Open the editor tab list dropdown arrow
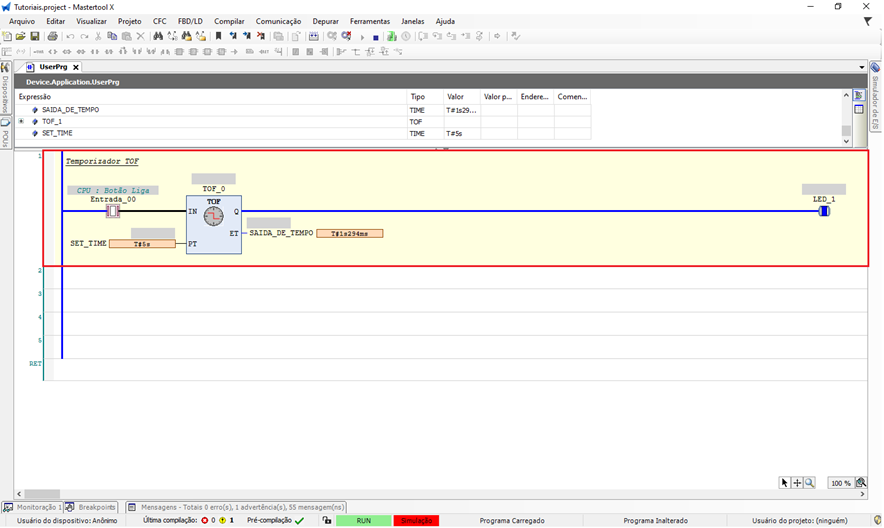 click(x=861, y=67)
